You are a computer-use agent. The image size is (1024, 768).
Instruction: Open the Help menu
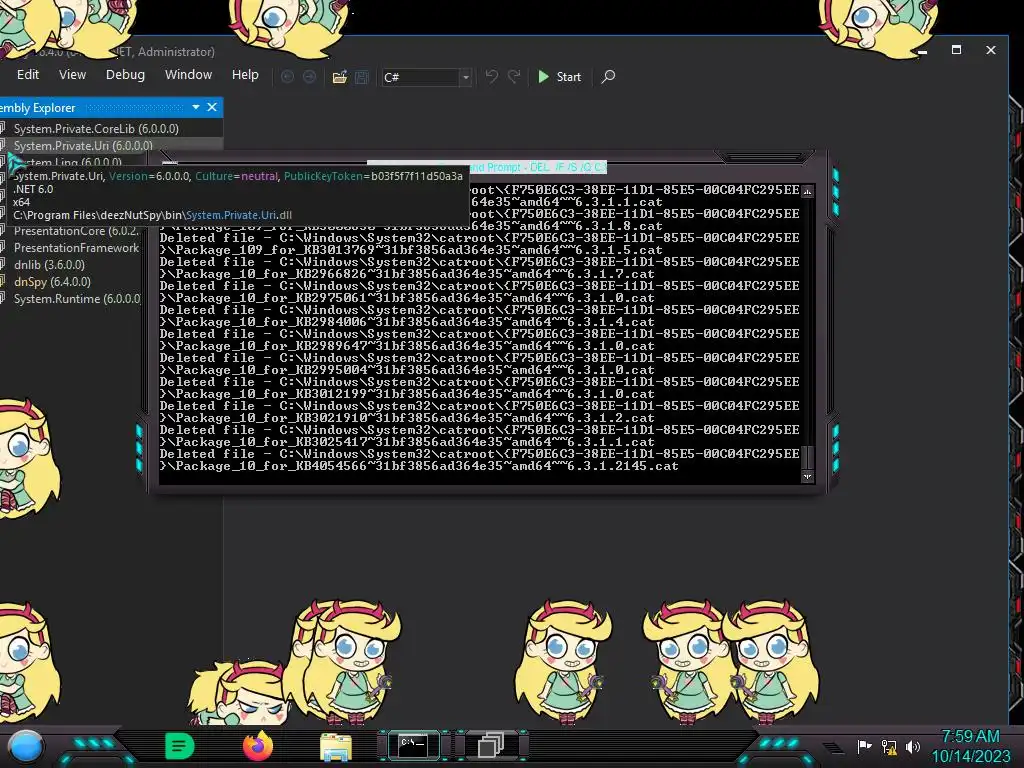click(245, 75)
